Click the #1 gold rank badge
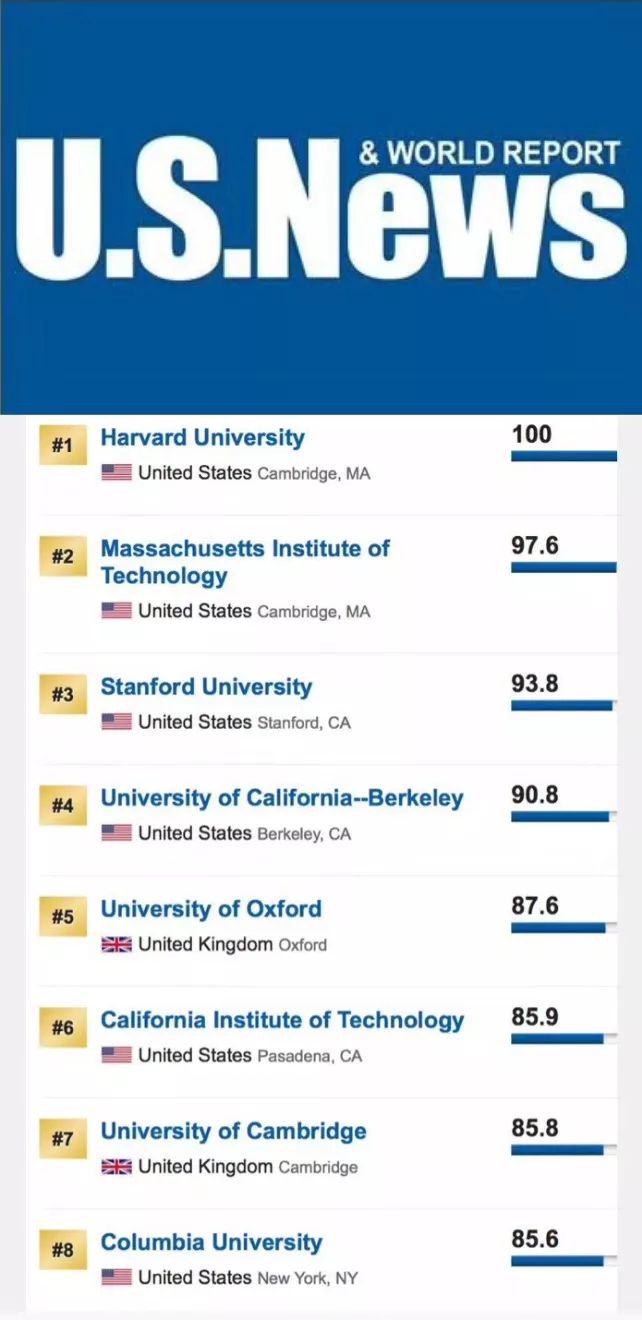 point(62,445)
